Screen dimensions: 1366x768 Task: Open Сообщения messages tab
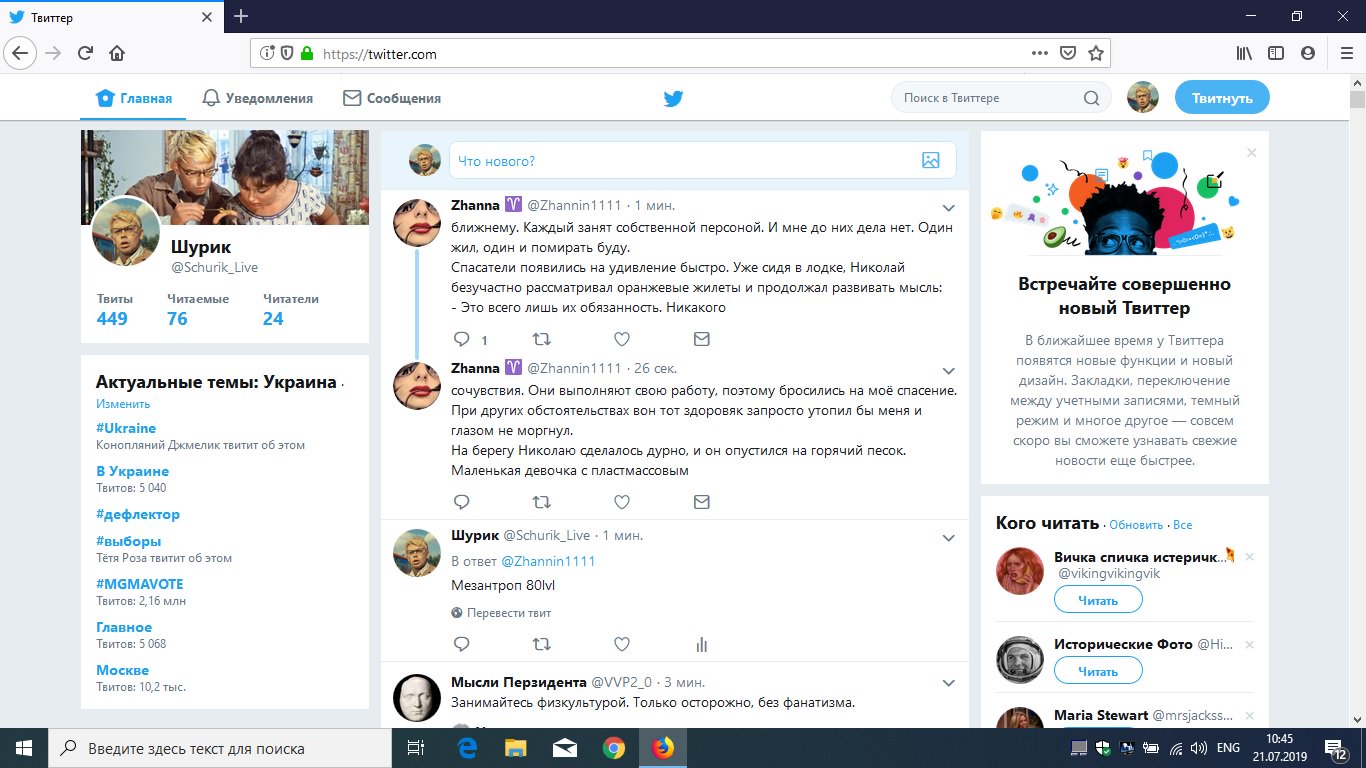coord(392,98)
